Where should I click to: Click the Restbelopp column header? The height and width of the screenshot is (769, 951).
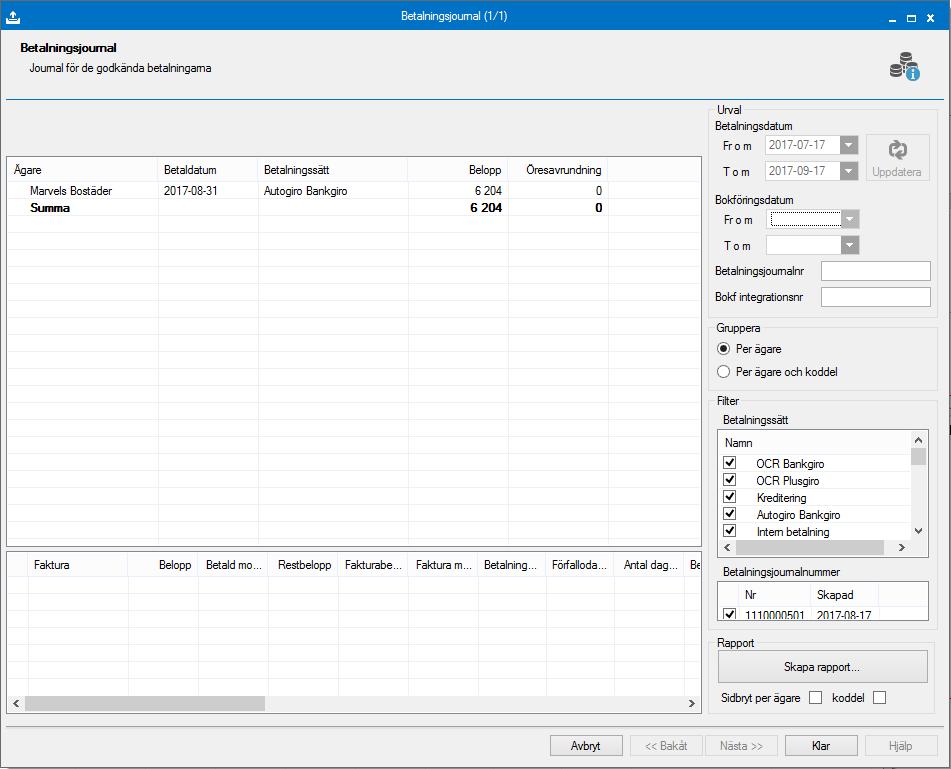(303, 565)
